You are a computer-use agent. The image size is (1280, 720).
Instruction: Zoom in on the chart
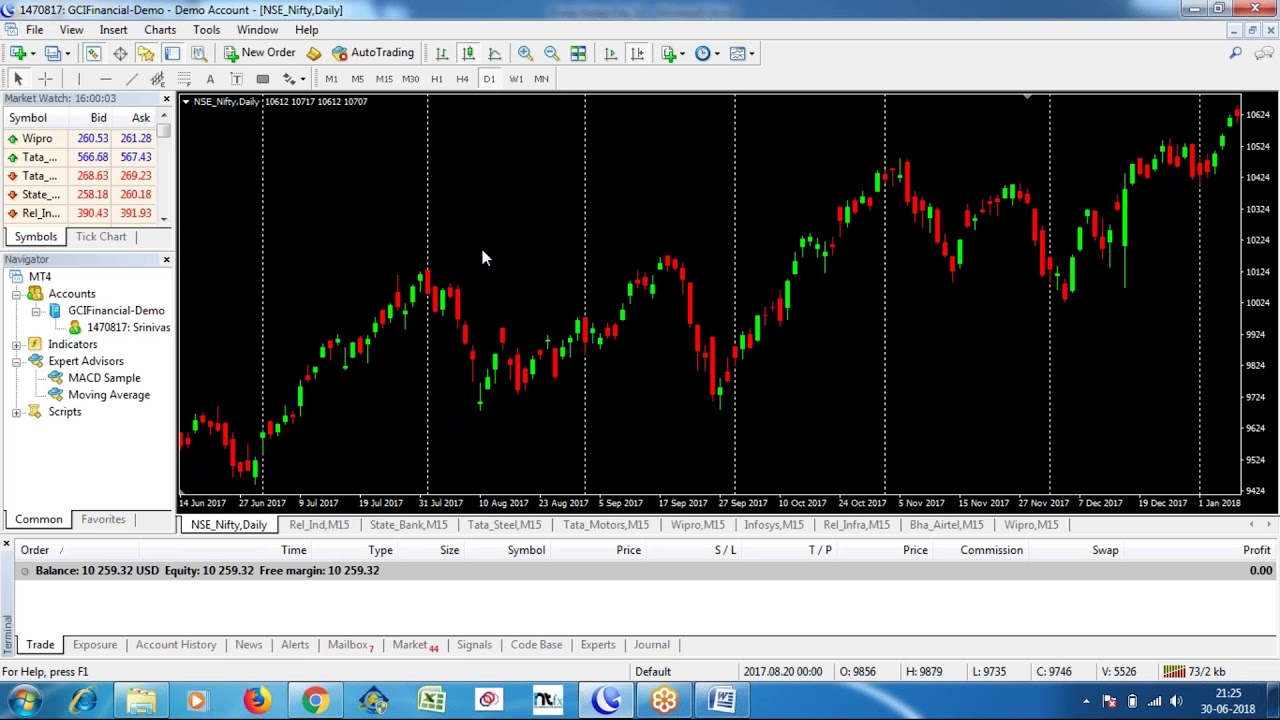(525, 53)
